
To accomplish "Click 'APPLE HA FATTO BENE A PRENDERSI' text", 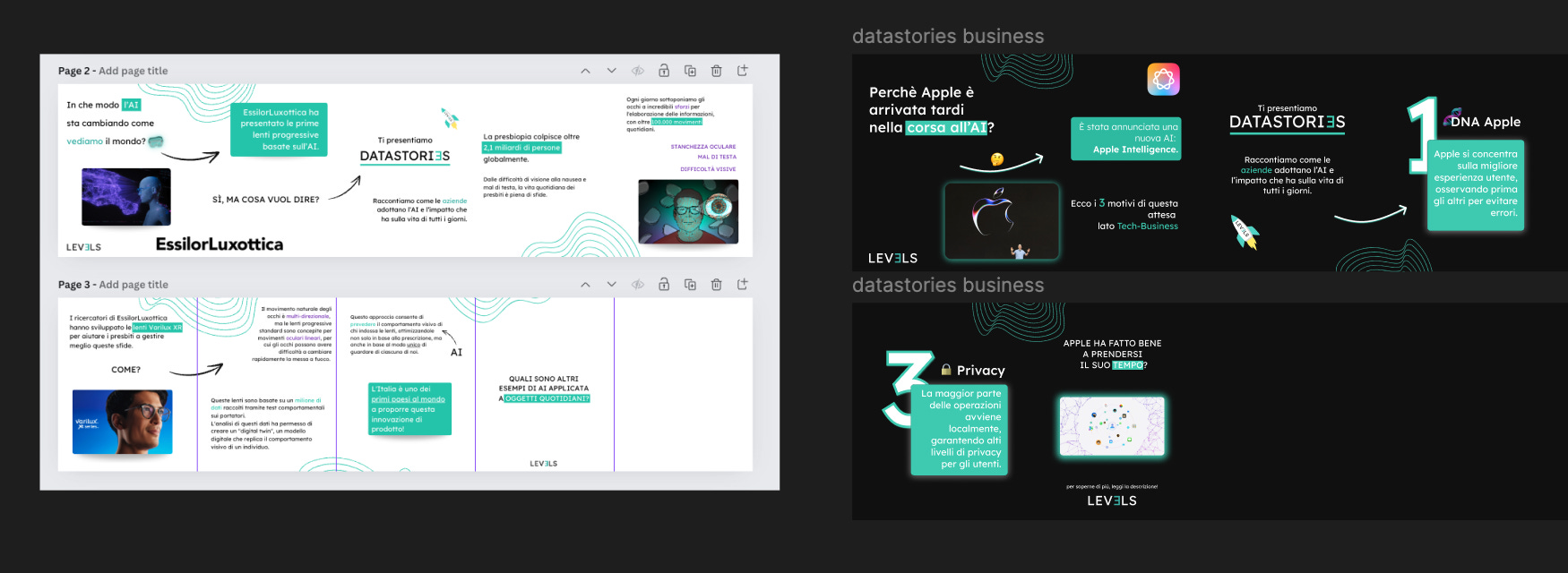I will (1113, 355).
